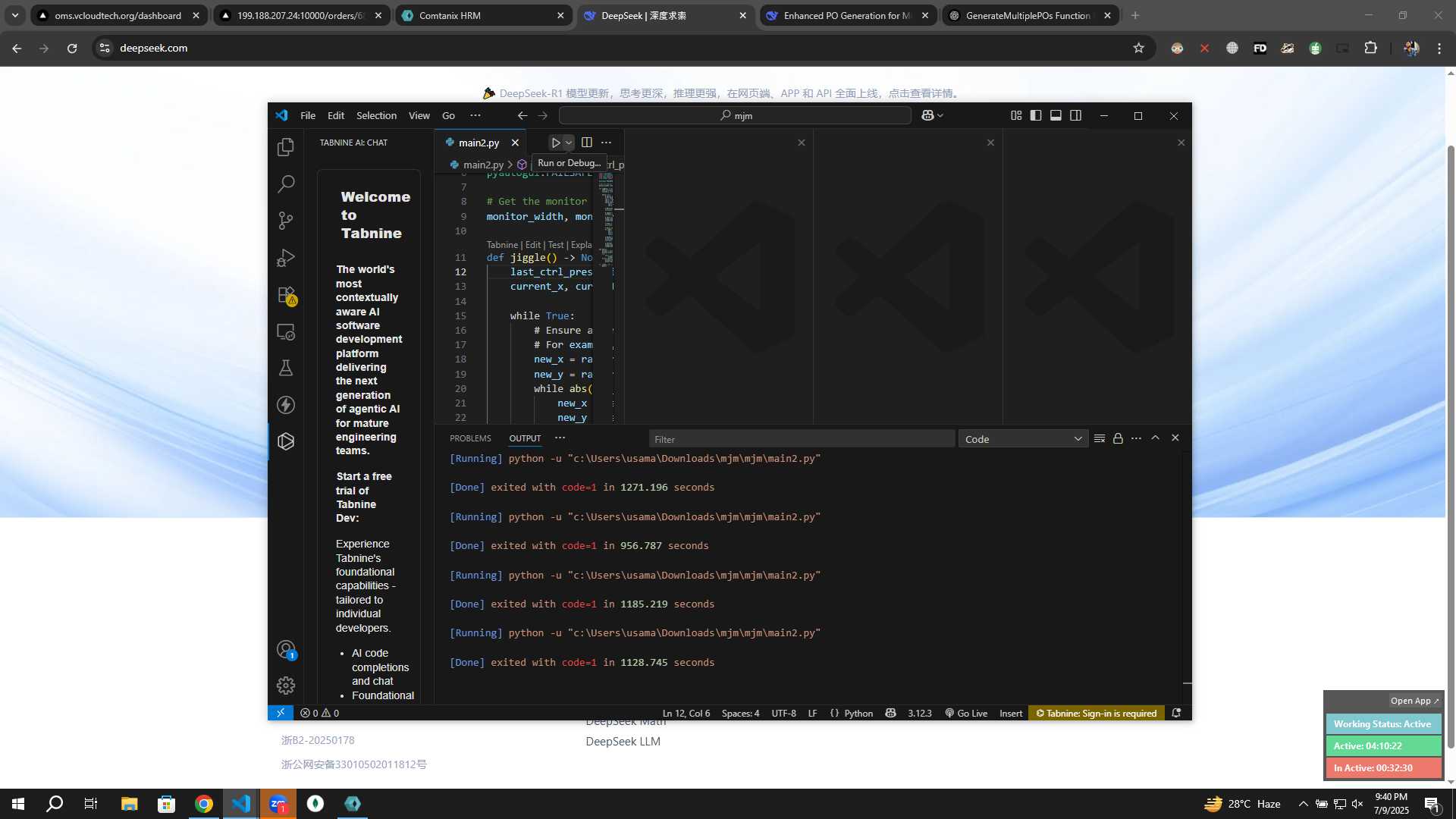Screen dimensions: 1456x819
Task: Click Customize Layout icon
Action: click(1016, 115)
